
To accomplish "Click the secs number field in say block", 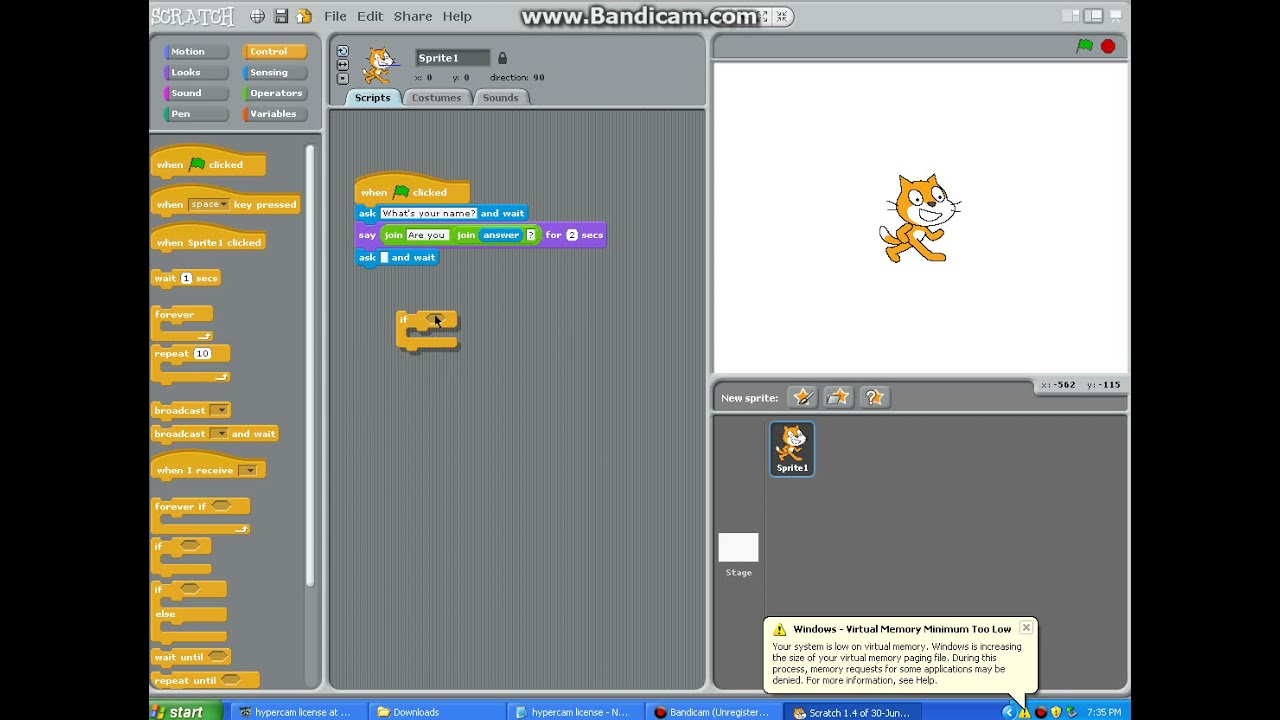I will pos(572,235).
